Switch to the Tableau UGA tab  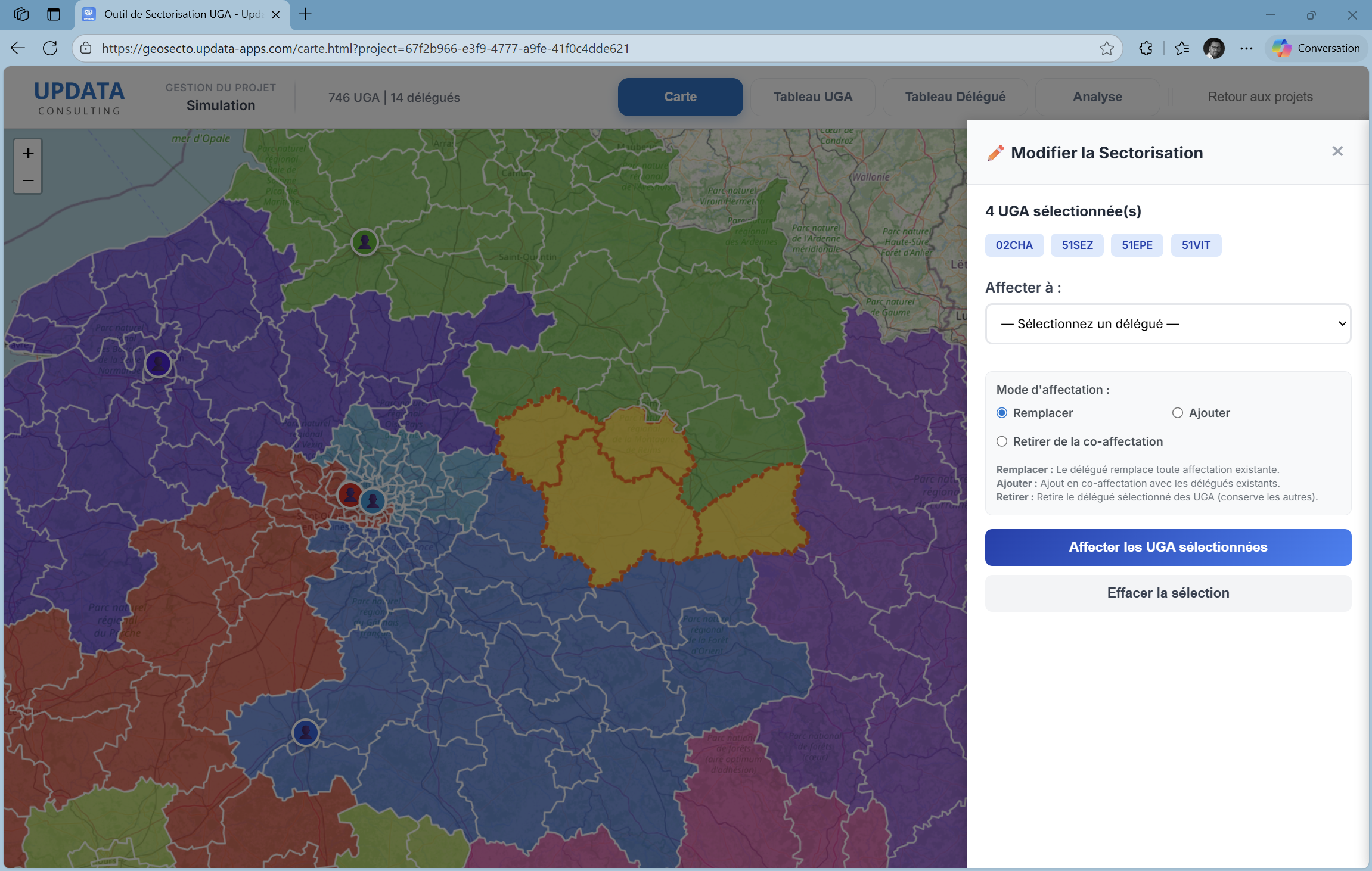click(812, 97)
